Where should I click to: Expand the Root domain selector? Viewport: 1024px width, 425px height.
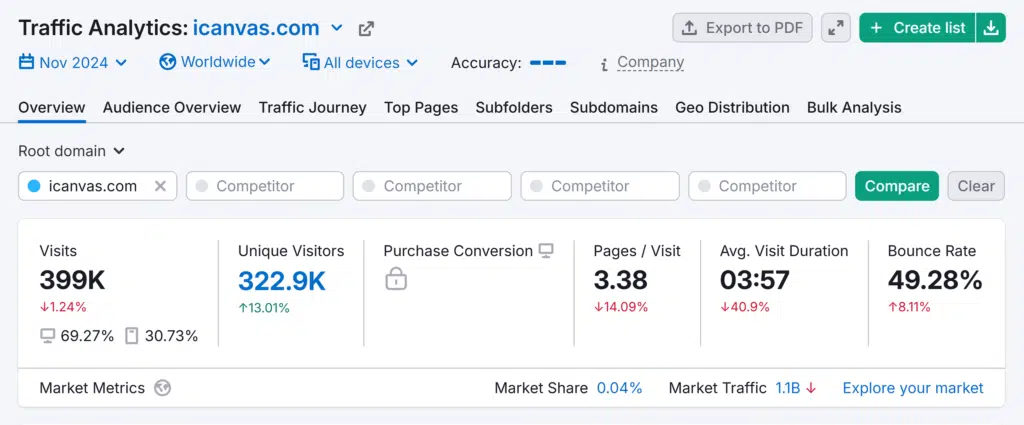tap(71, 151)
